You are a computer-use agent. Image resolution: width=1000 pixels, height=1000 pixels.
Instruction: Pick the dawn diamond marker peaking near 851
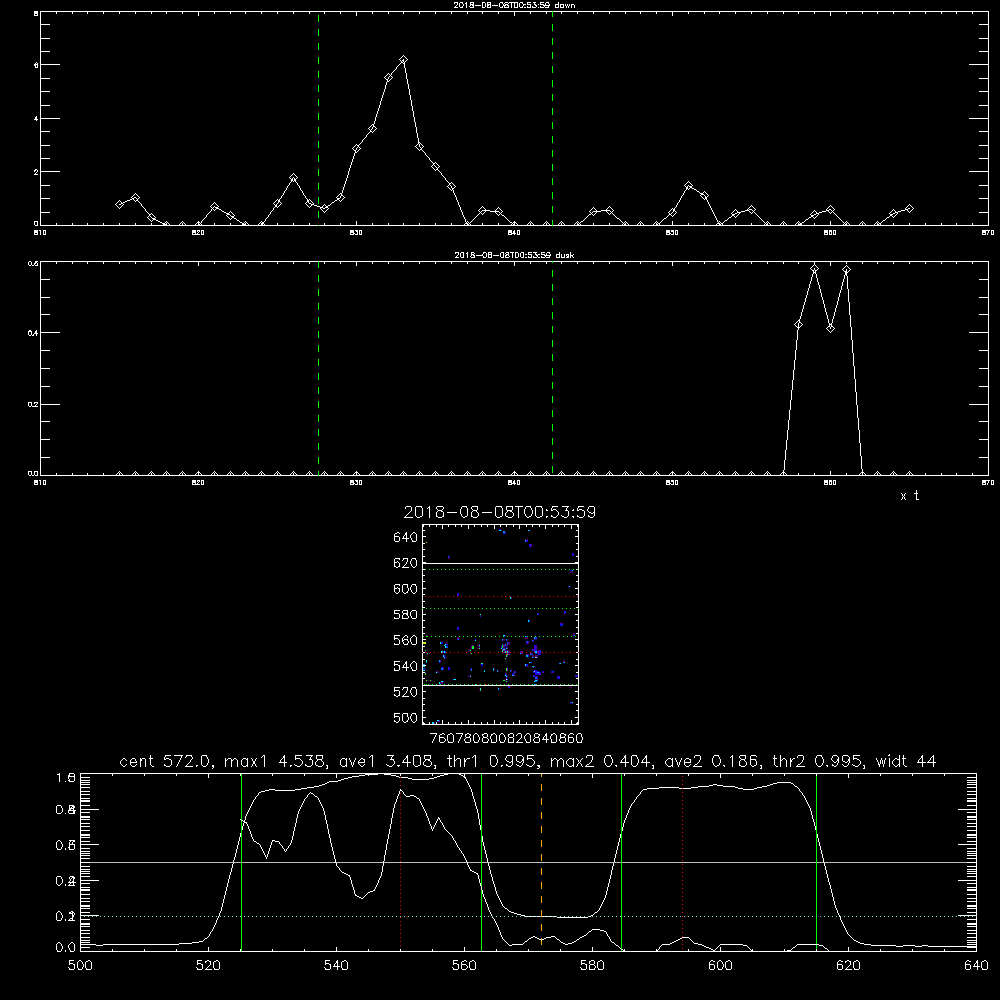click(x=688, y=186)
